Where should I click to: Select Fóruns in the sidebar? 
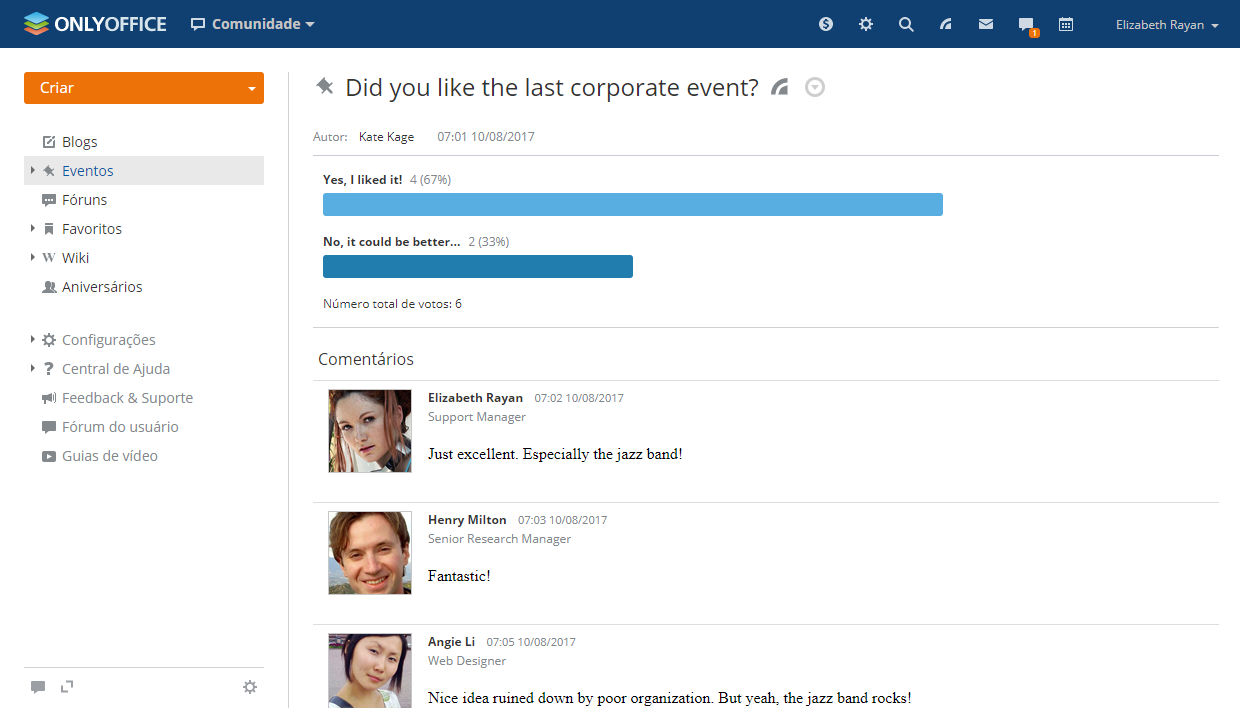[x=84, y=200]
